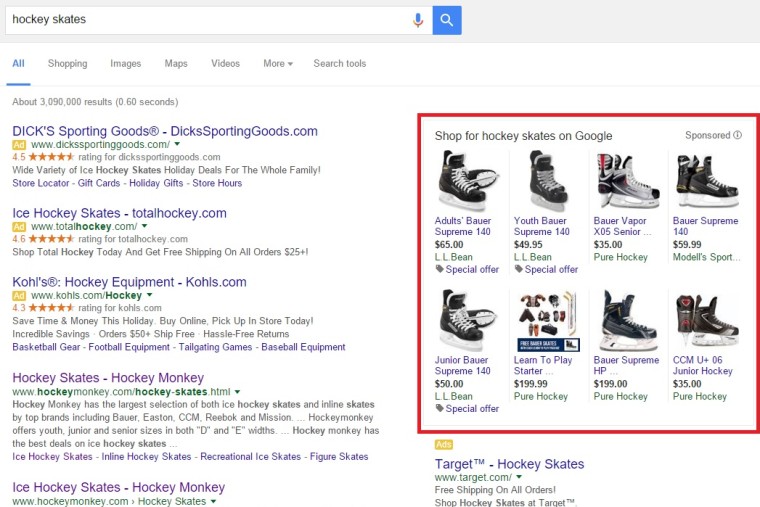Open Ice Hockey Skates - Hockey Monkey result
Viewport: 760px width, 507px height.
(119, 487)
